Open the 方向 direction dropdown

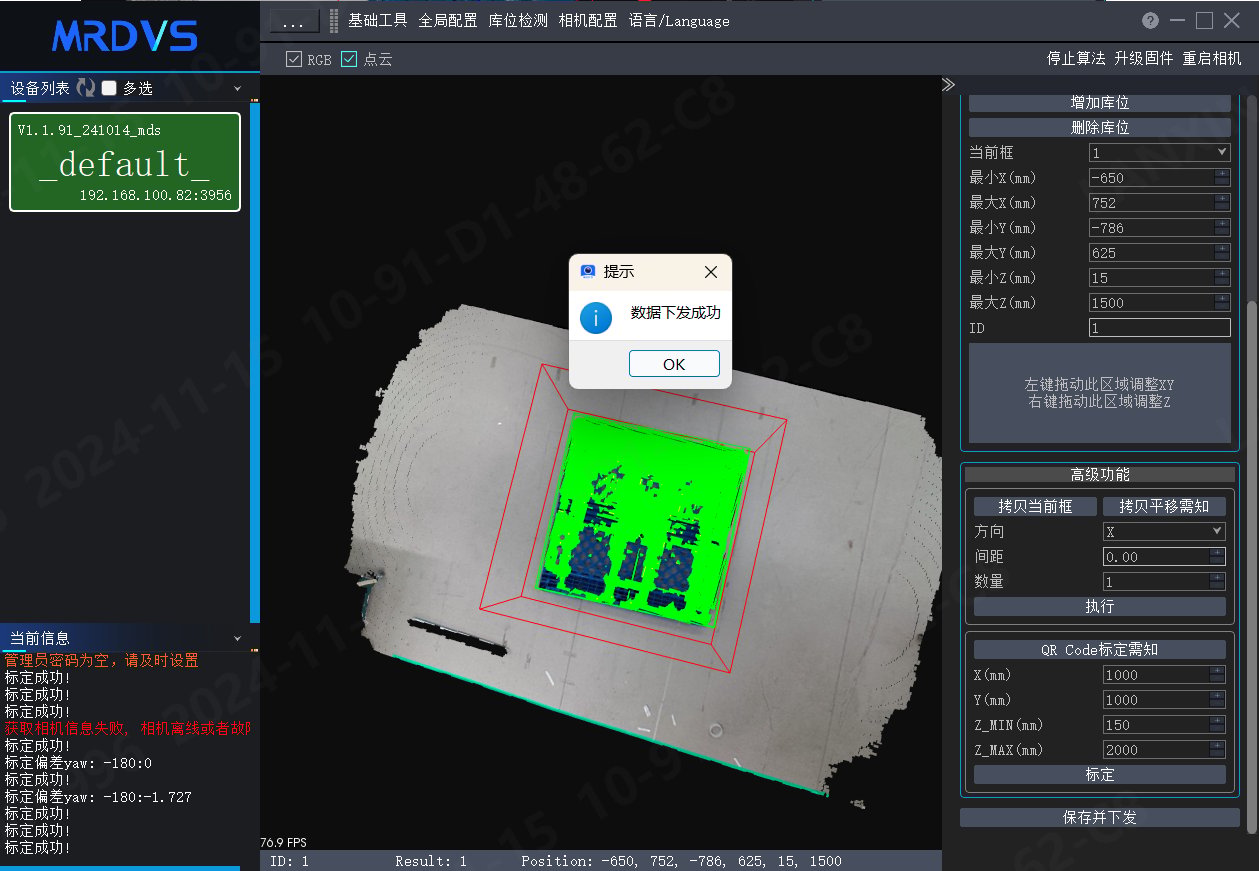pos(1164,531)
